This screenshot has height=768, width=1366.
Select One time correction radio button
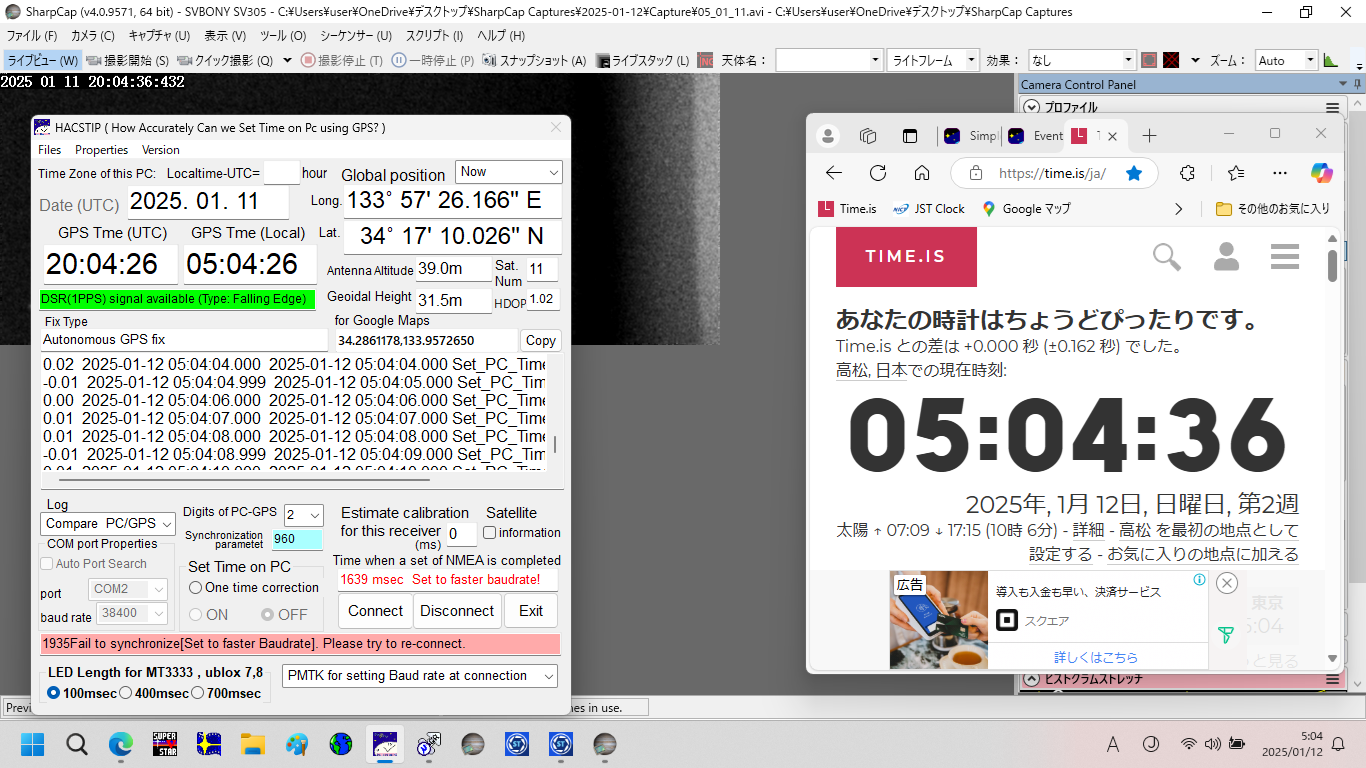196,588
